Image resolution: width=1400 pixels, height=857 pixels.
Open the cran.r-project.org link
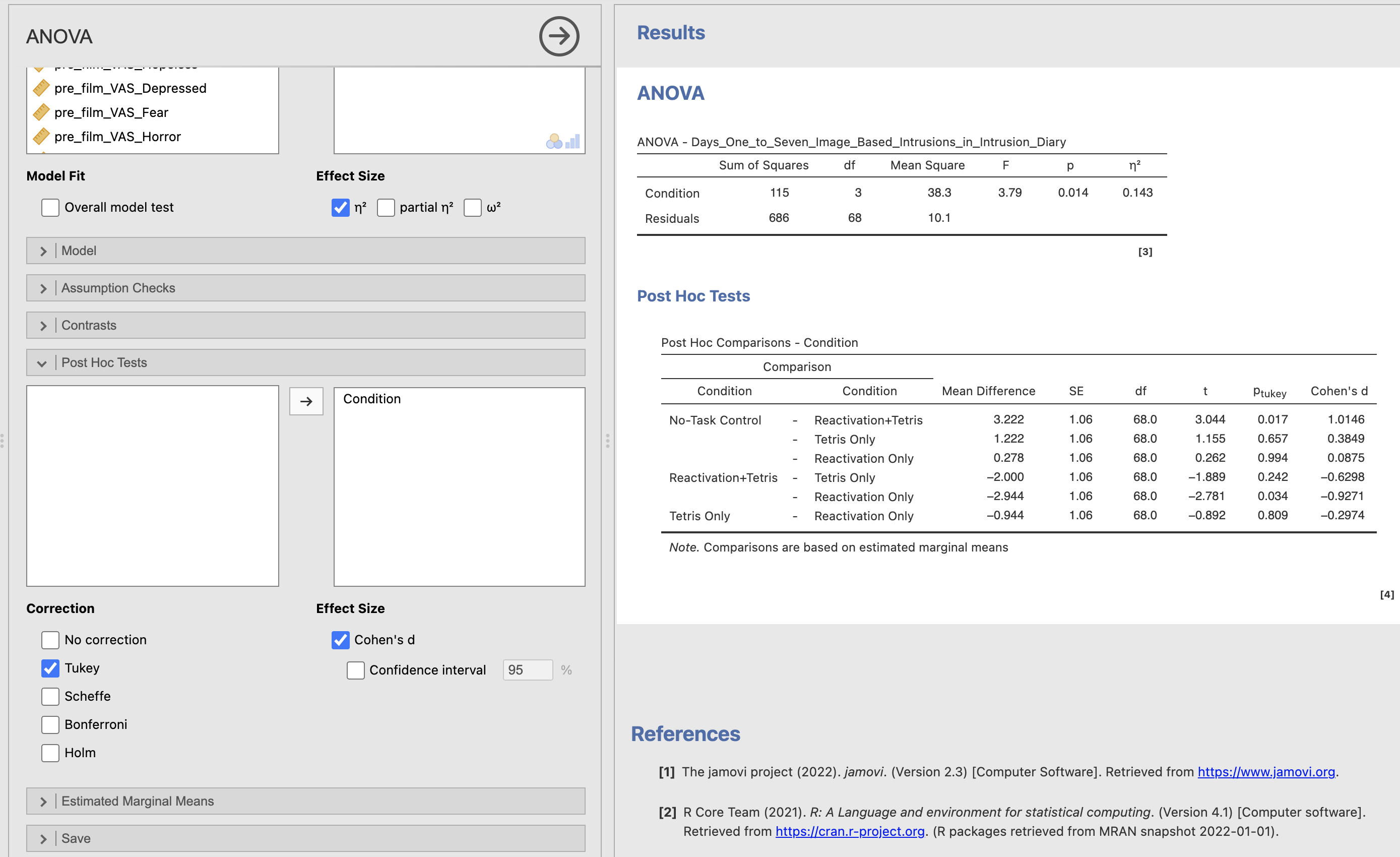850,831
